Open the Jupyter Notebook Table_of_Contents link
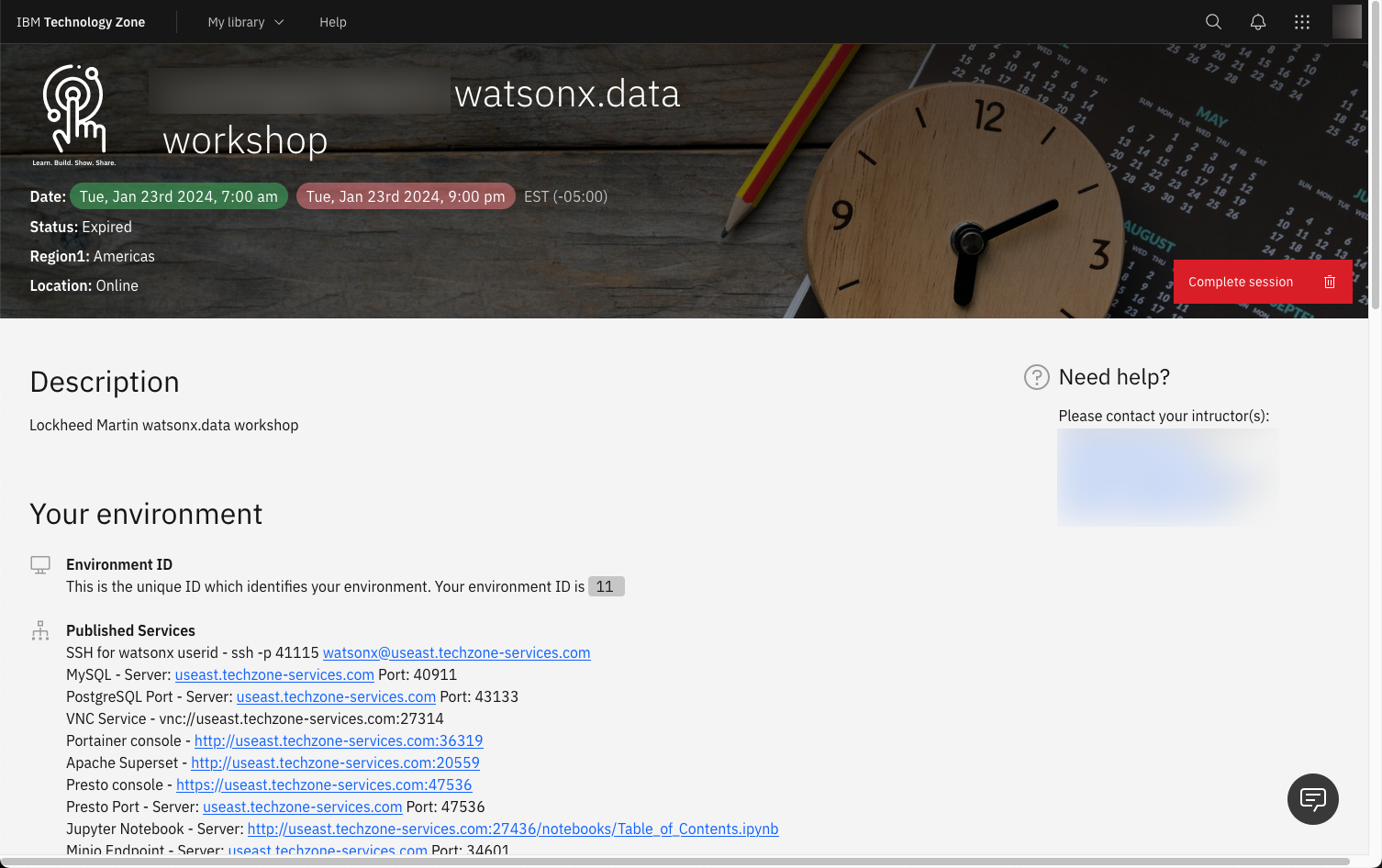 (513, 829)
